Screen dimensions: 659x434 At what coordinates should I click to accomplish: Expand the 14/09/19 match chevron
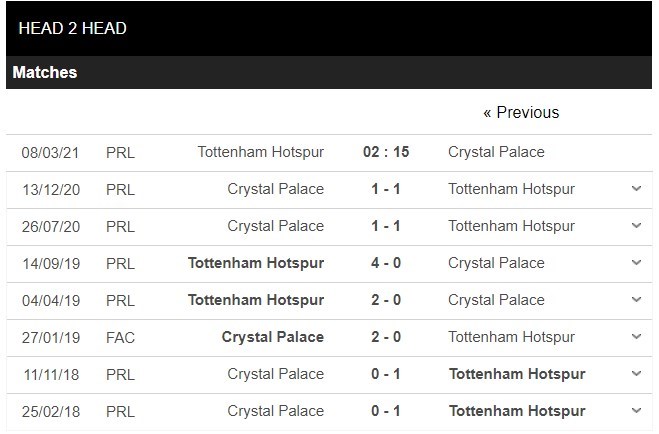[637, 263]
